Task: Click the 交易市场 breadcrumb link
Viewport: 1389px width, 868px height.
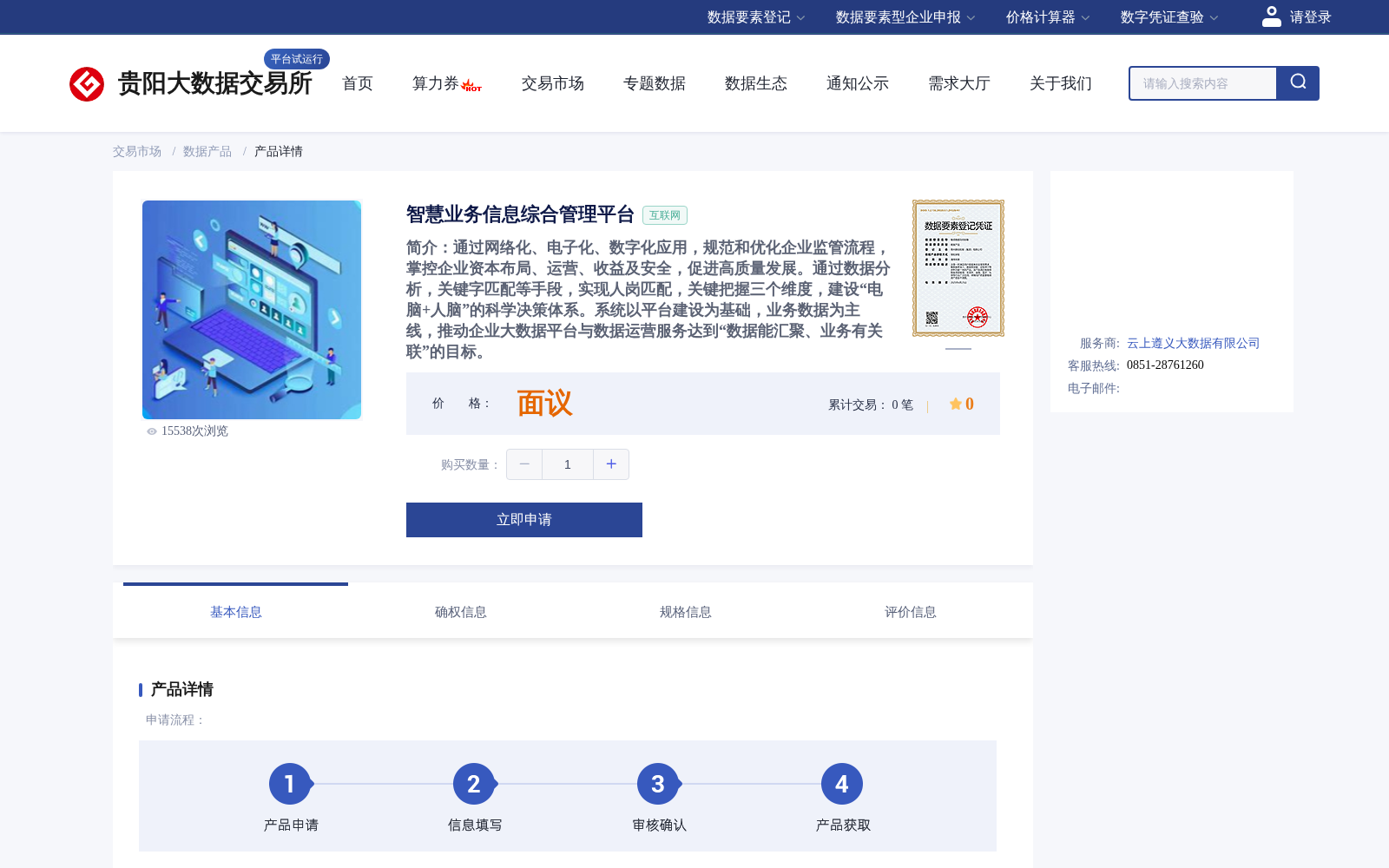Action: pos(137,151)
